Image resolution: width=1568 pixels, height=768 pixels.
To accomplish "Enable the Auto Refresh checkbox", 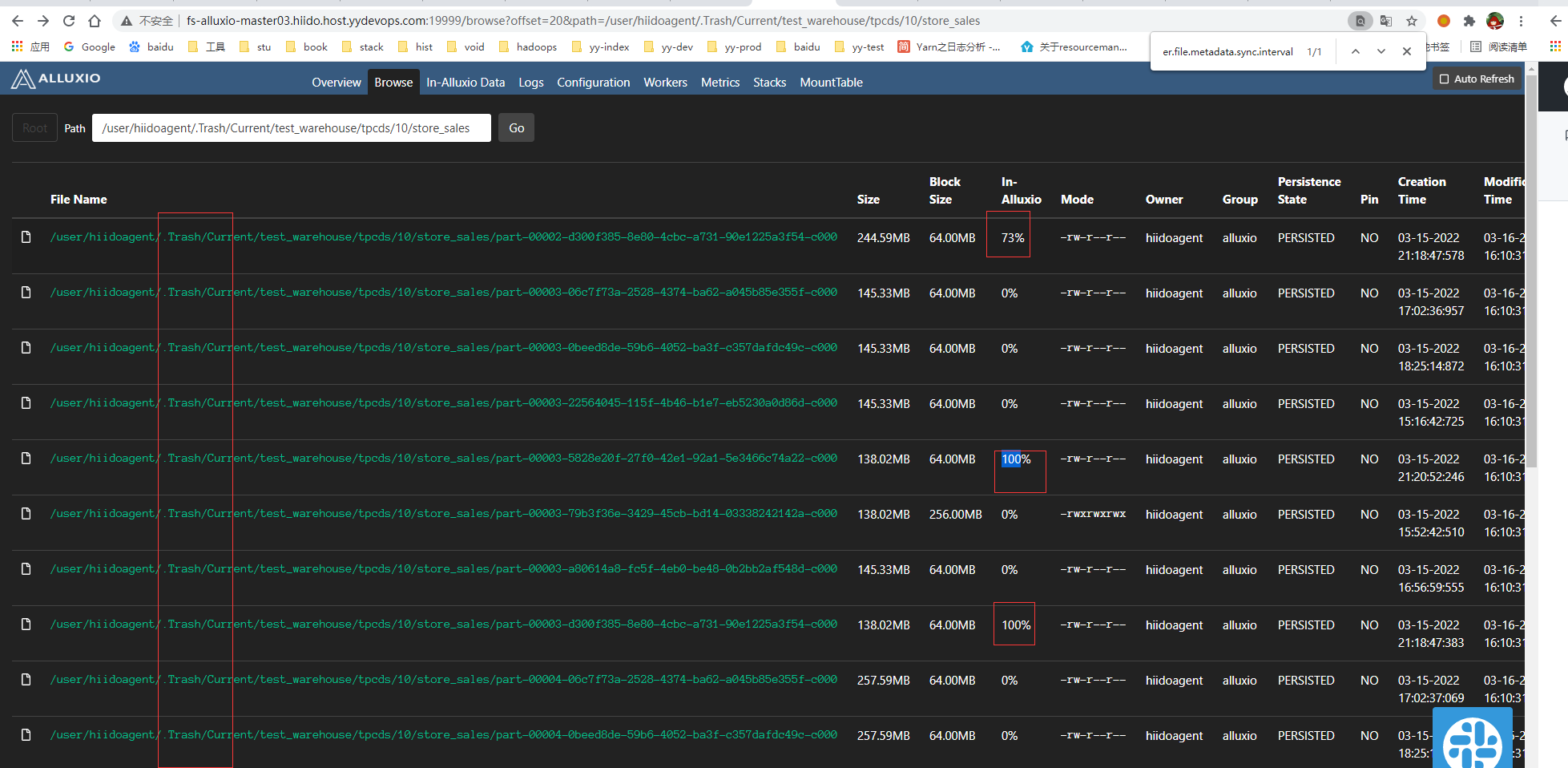I will click(1445, 79).
